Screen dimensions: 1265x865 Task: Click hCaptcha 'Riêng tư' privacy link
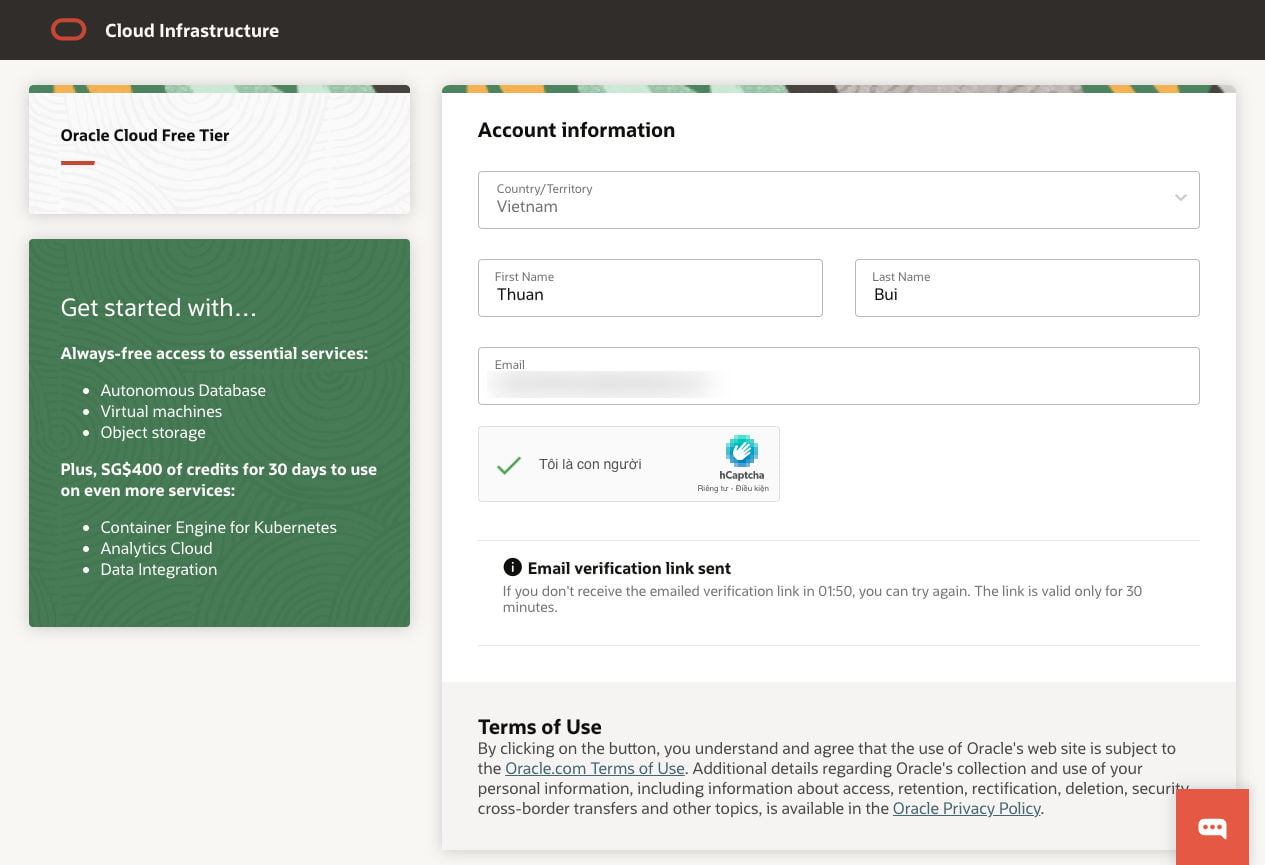pos(712,489)
